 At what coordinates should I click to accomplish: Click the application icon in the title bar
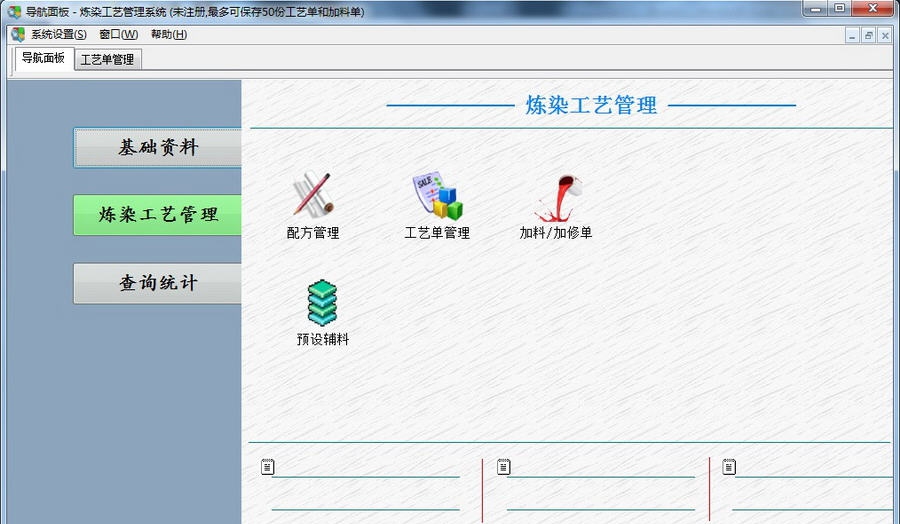(14, 11)
